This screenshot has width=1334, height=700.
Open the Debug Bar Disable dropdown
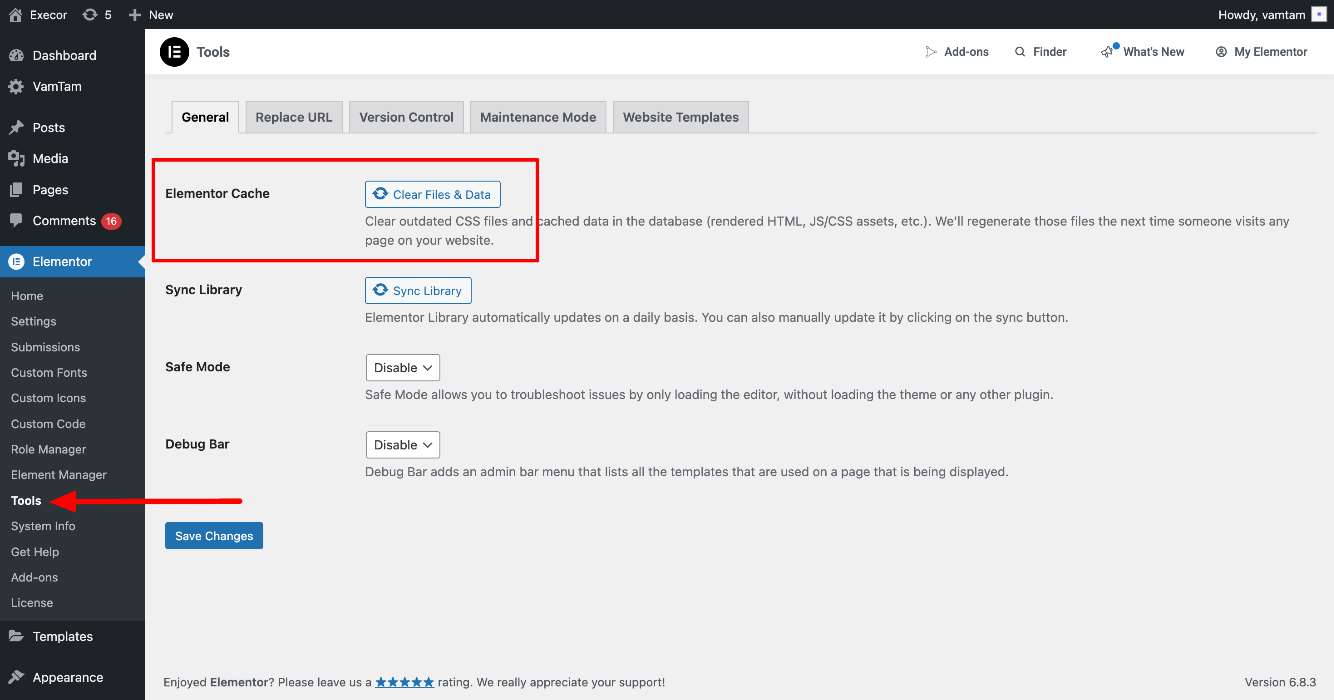point(403,444)
